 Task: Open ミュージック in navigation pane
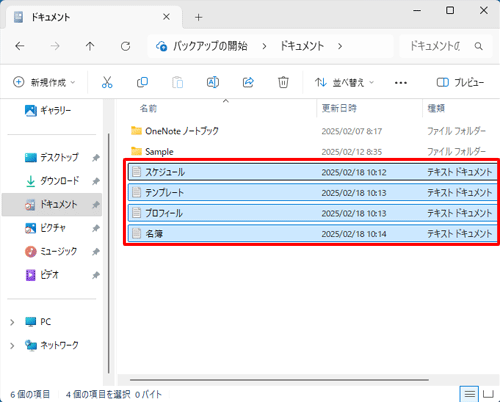tap(51, 251)
